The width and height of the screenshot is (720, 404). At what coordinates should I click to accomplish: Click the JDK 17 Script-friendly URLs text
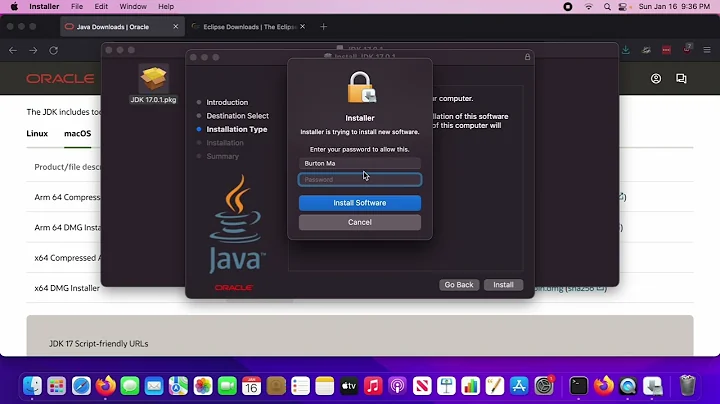click(99, 344)
